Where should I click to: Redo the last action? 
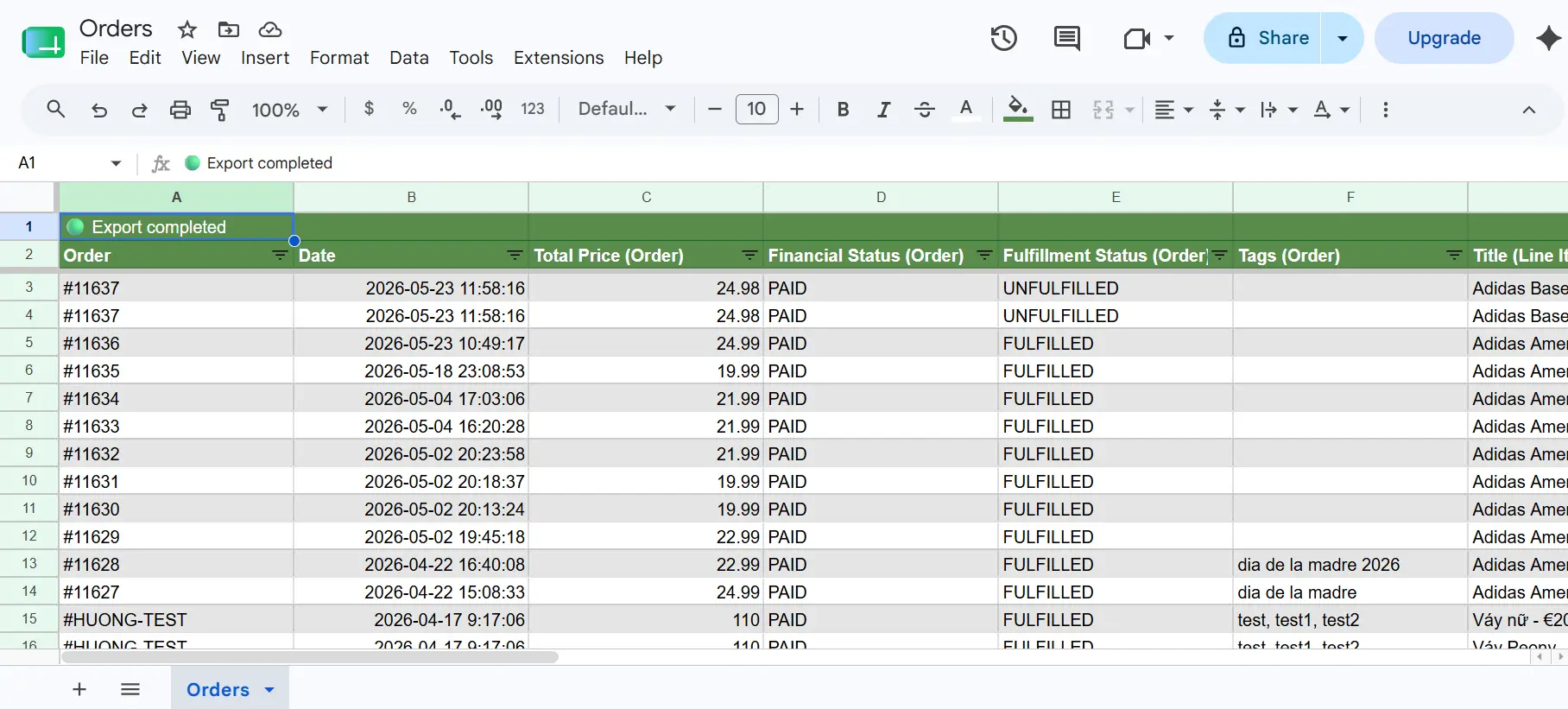point(139,110)
